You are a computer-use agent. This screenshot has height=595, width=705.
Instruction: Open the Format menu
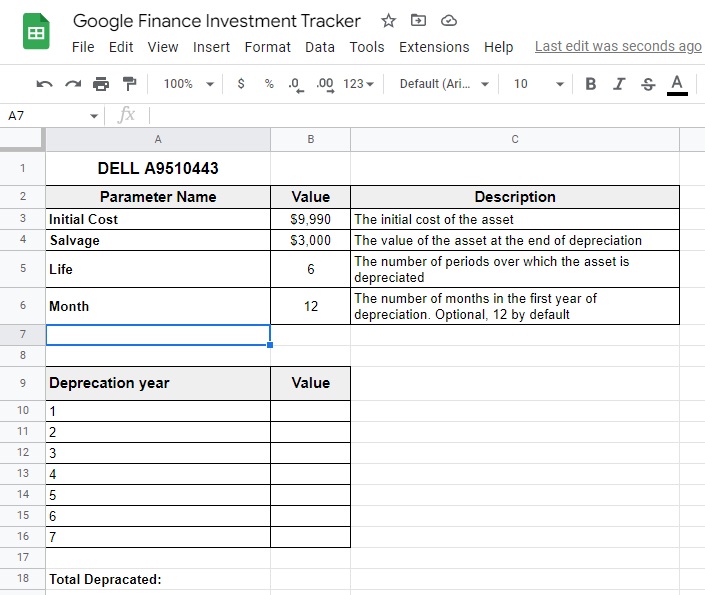point(268,47)
